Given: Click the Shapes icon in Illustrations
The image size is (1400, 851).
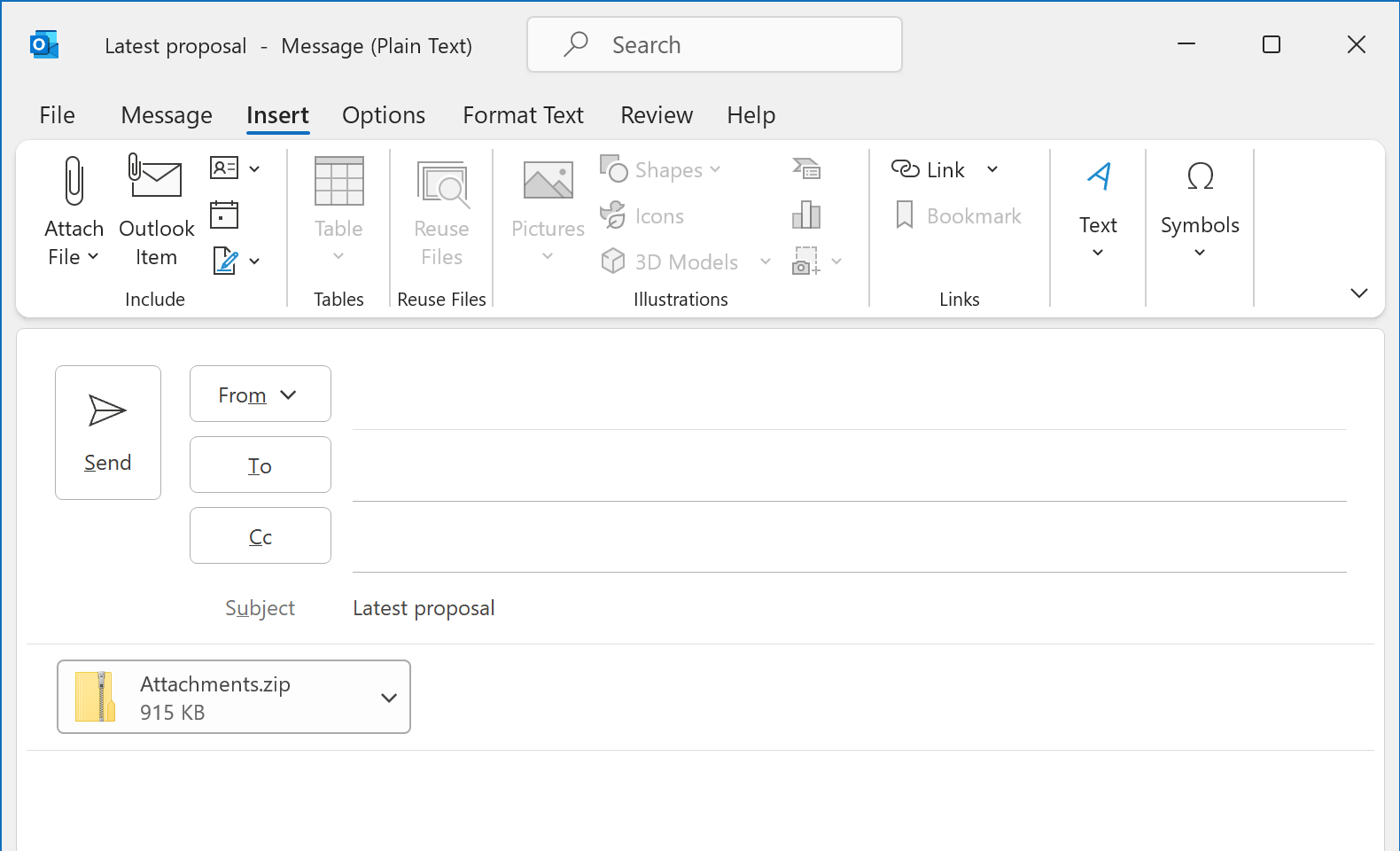Looking at the screenshot, I should (613, 168).
